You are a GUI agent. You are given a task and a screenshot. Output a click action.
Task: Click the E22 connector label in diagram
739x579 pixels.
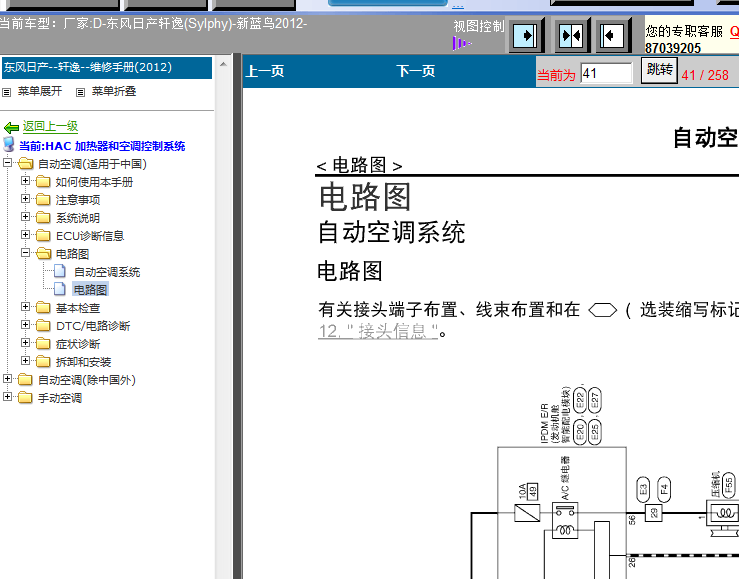click(x=580, y=401)
